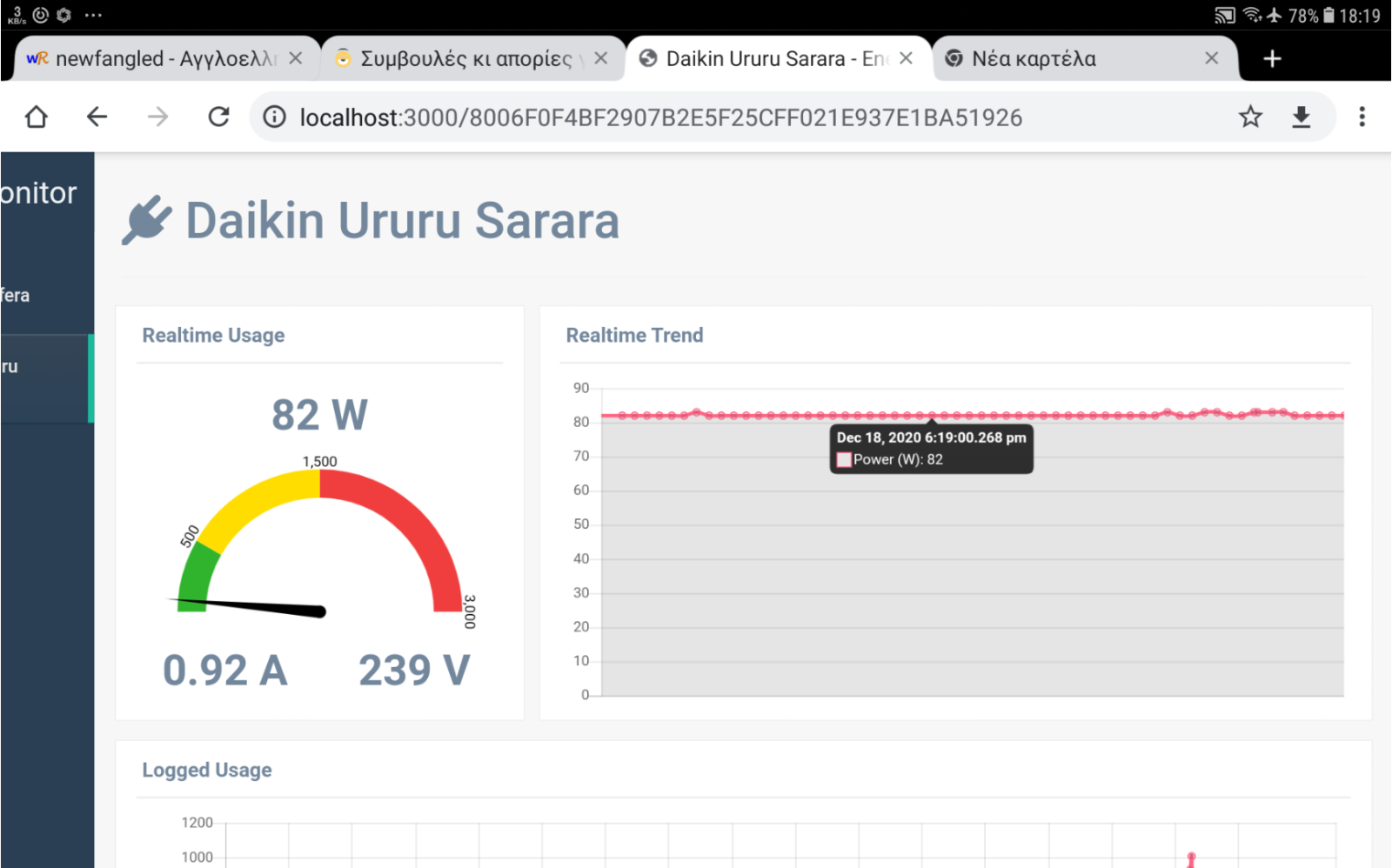Click the 82 W power reading
This screenshot has height=868, width=1392.
[319, 415]
